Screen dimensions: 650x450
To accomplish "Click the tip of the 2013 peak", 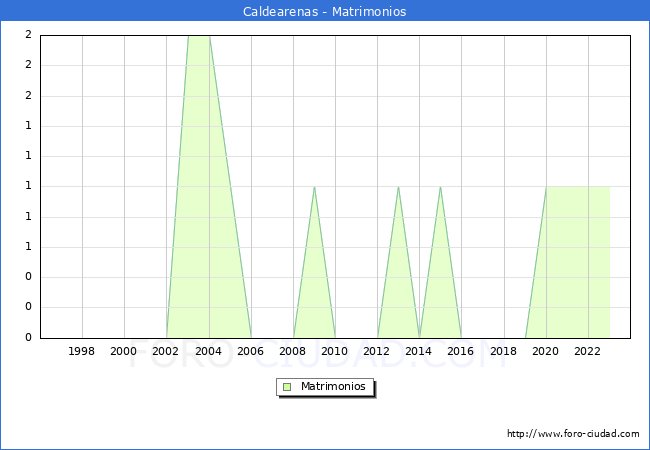I will (x=398, y=187).
